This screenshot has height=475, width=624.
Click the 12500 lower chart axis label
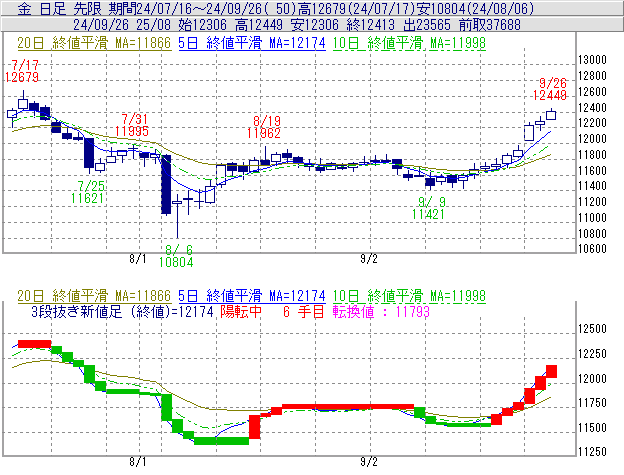[x=592, y=329]
